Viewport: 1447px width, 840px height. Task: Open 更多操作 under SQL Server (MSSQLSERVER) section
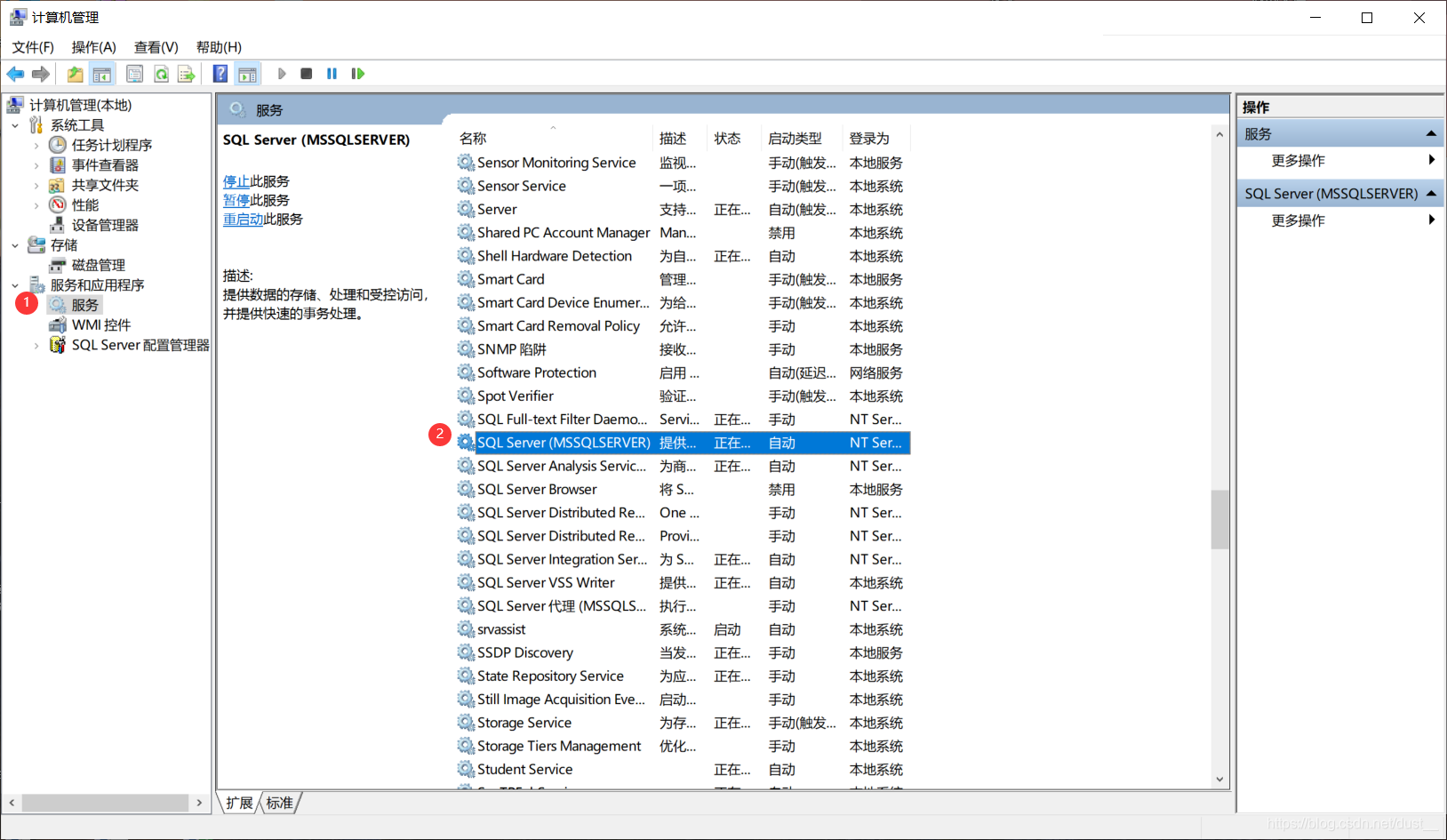pyautogui.click(x=1298, y=220)
